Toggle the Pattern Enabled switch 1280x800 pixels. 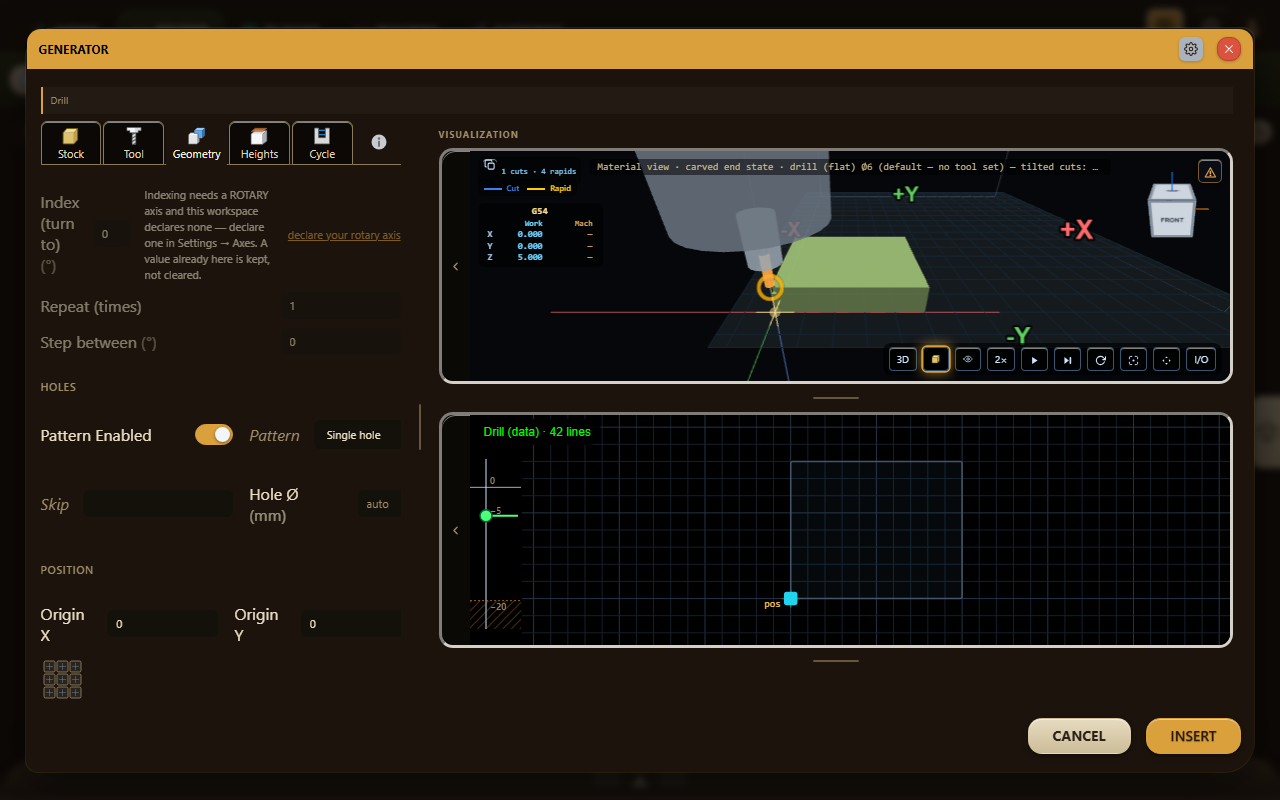[214, 434]
